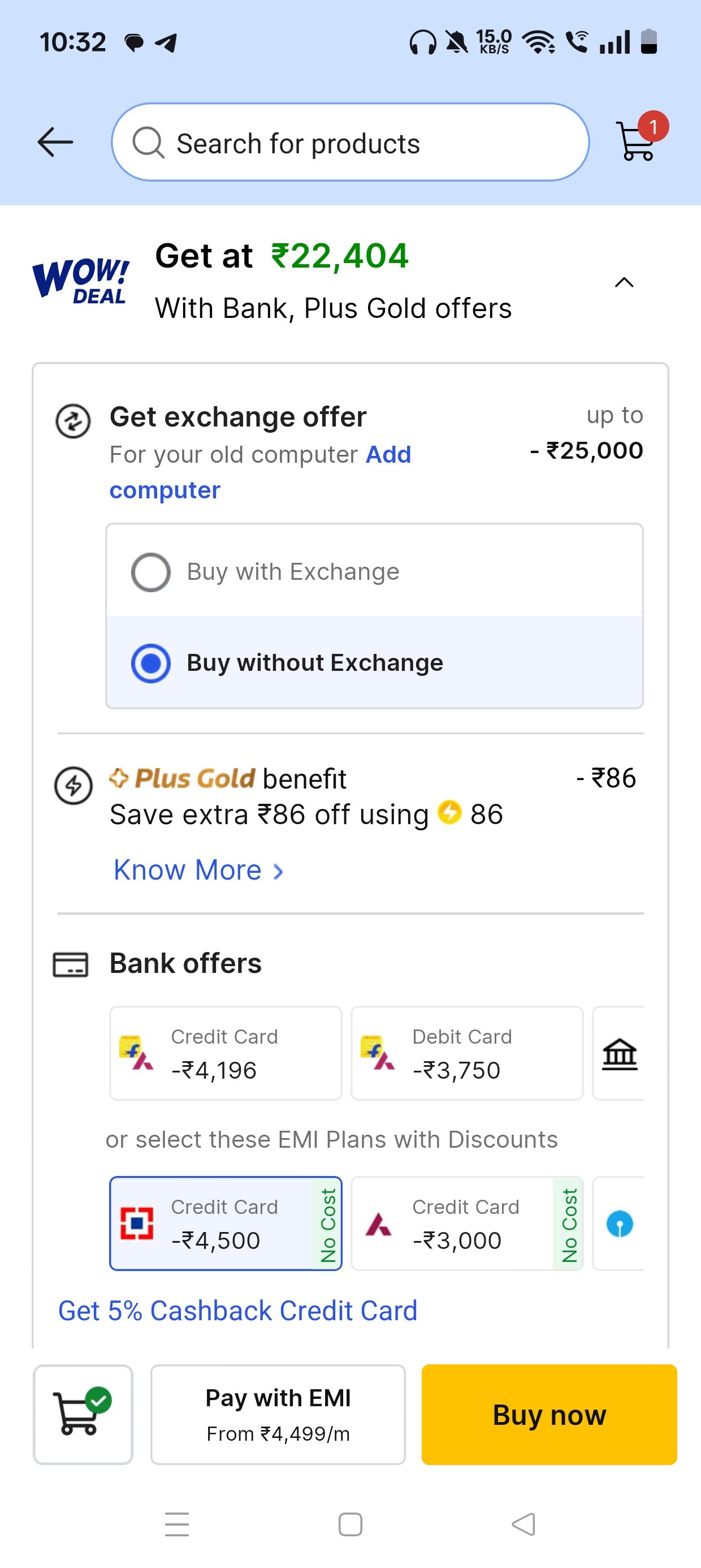Open Get 5% Cashback Credit Card link

pyautogui.click(x=238, y=1311)
